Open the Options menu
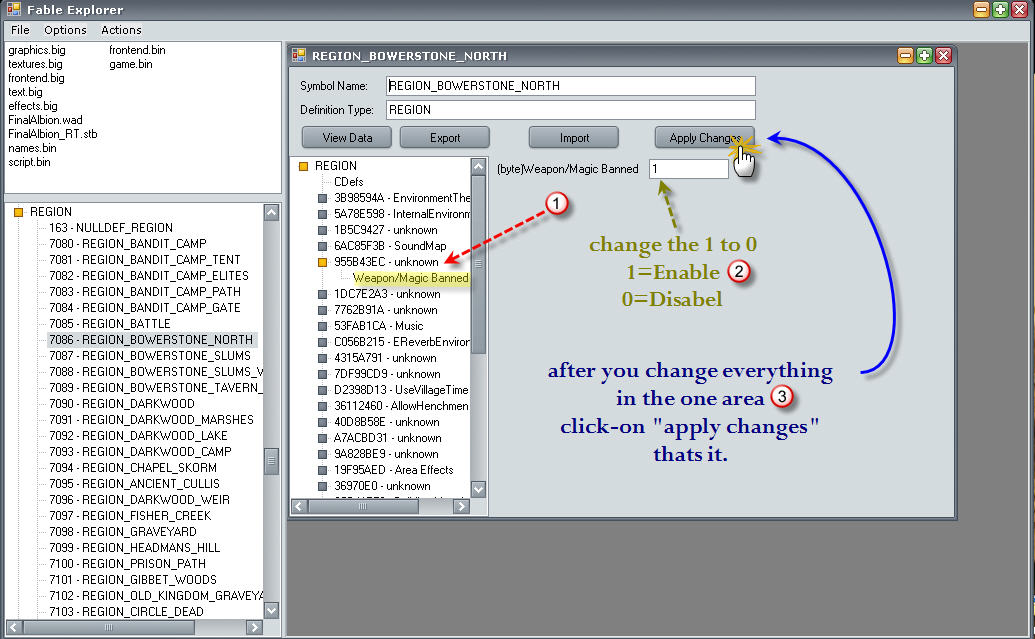1035x639 pixels. pyautogui.click(x=65, y=30)
